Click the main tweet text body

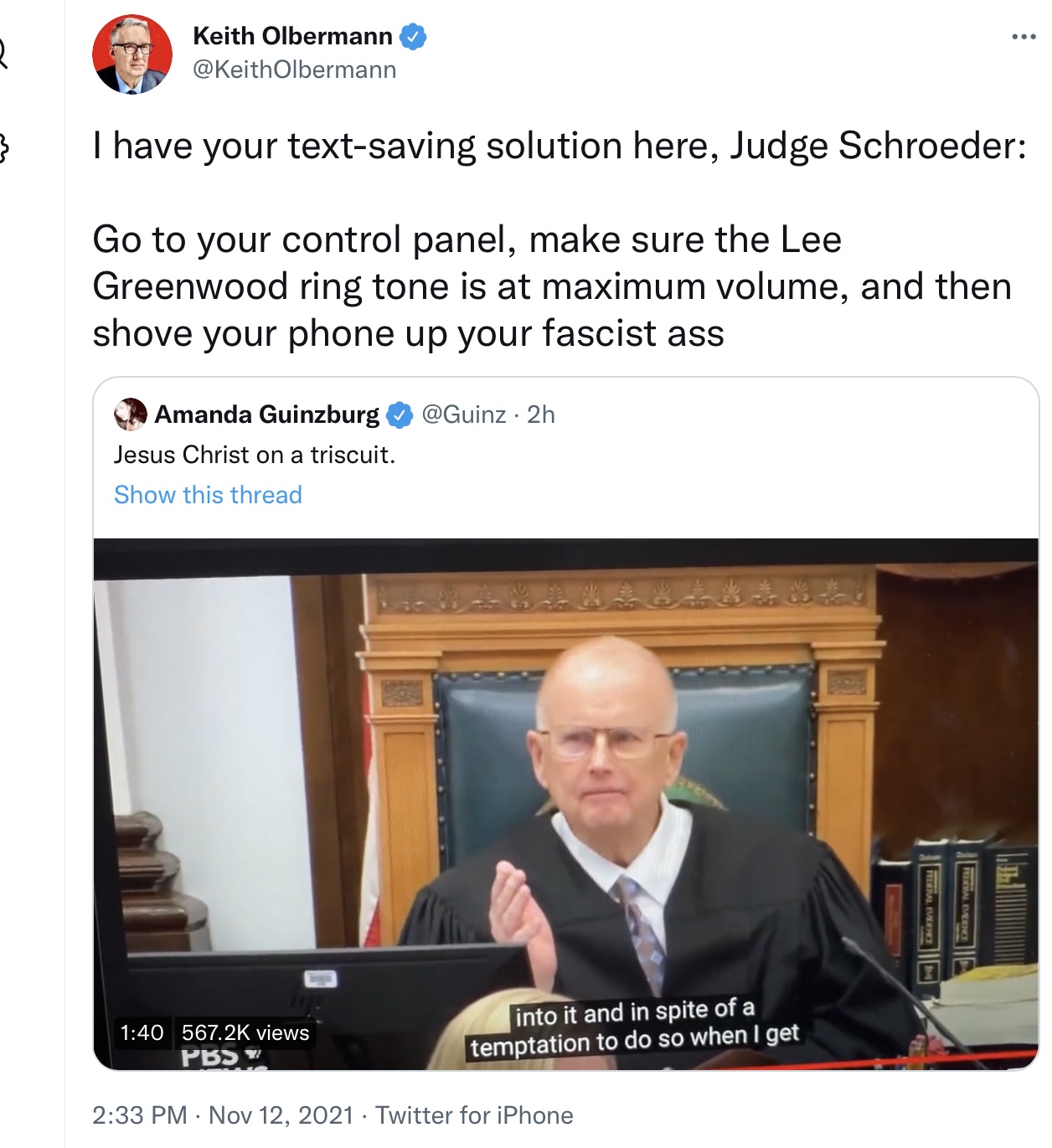click(x=560, y=239)
